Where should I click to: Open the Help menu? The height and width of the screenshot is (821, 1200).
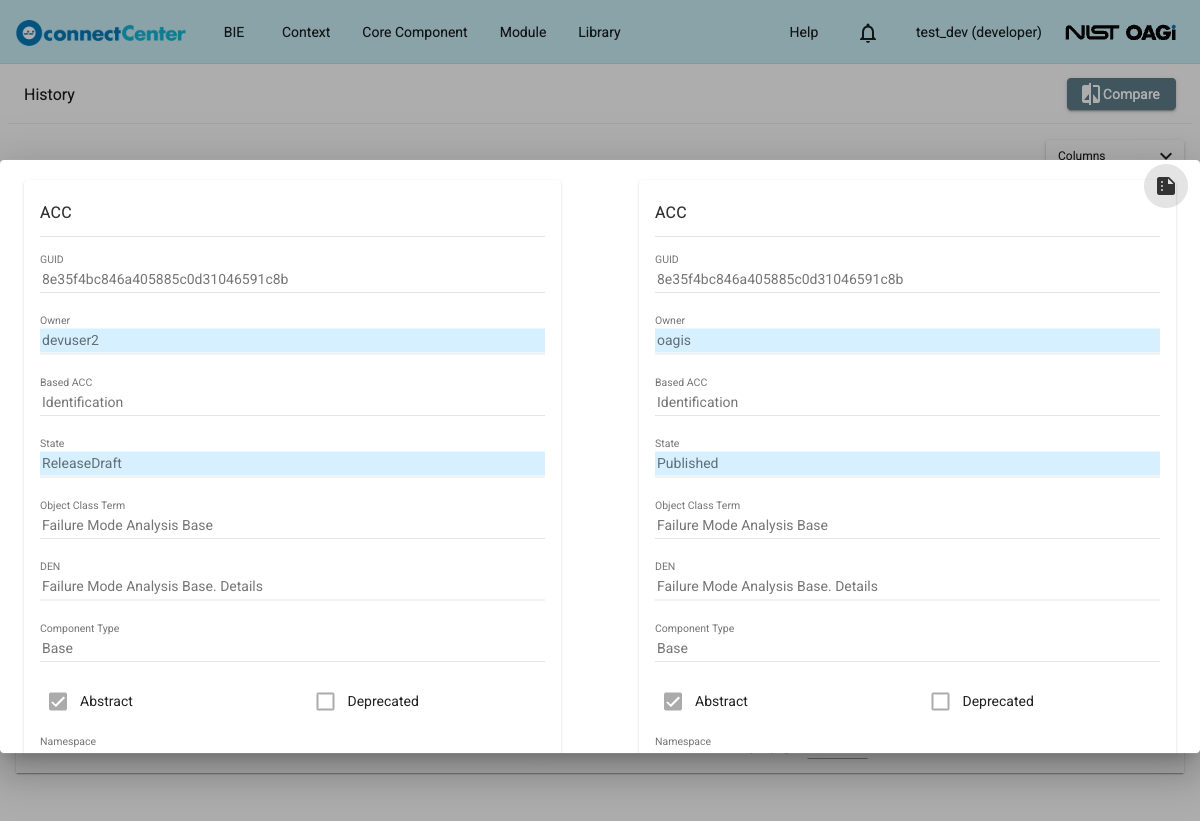804,32
